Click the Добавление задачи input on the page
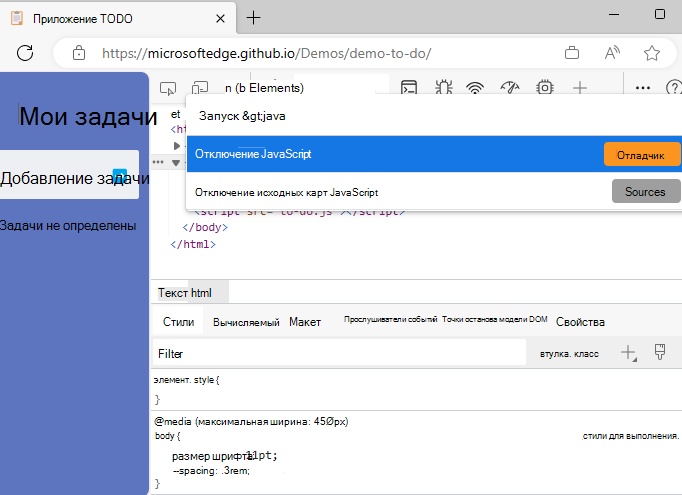Viewport: 682px width, 495px height. [x=70, y=174]
